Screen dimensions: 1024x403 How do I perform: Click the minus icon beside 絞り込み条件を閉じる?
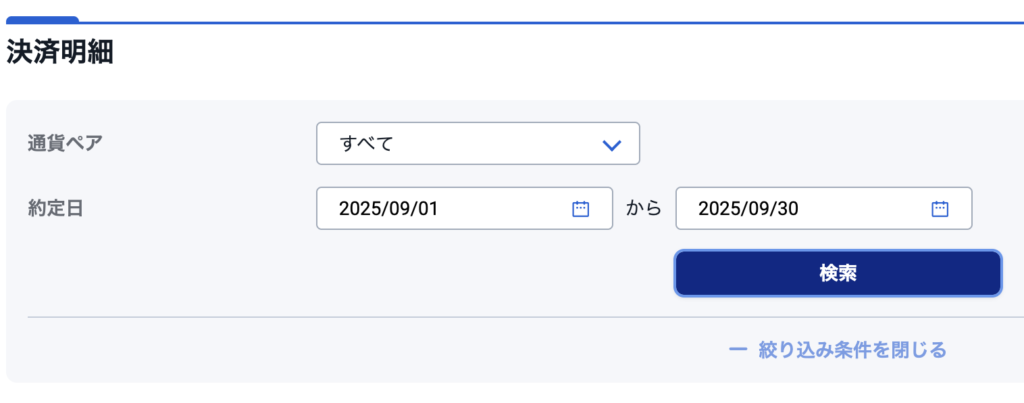pyautogui.click(x=738, y=350)
